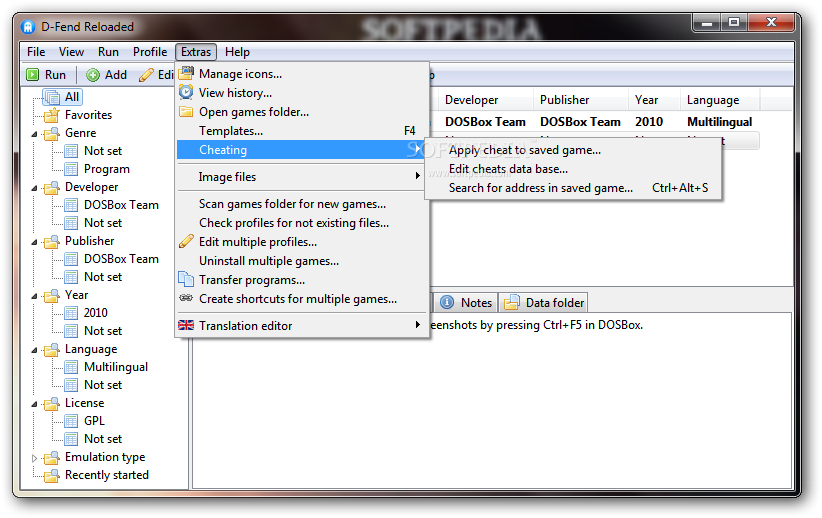The height and width of the screenshot is (518, 822).
Task: Collapse the Publisher tree node
Action: coord(35,242)
